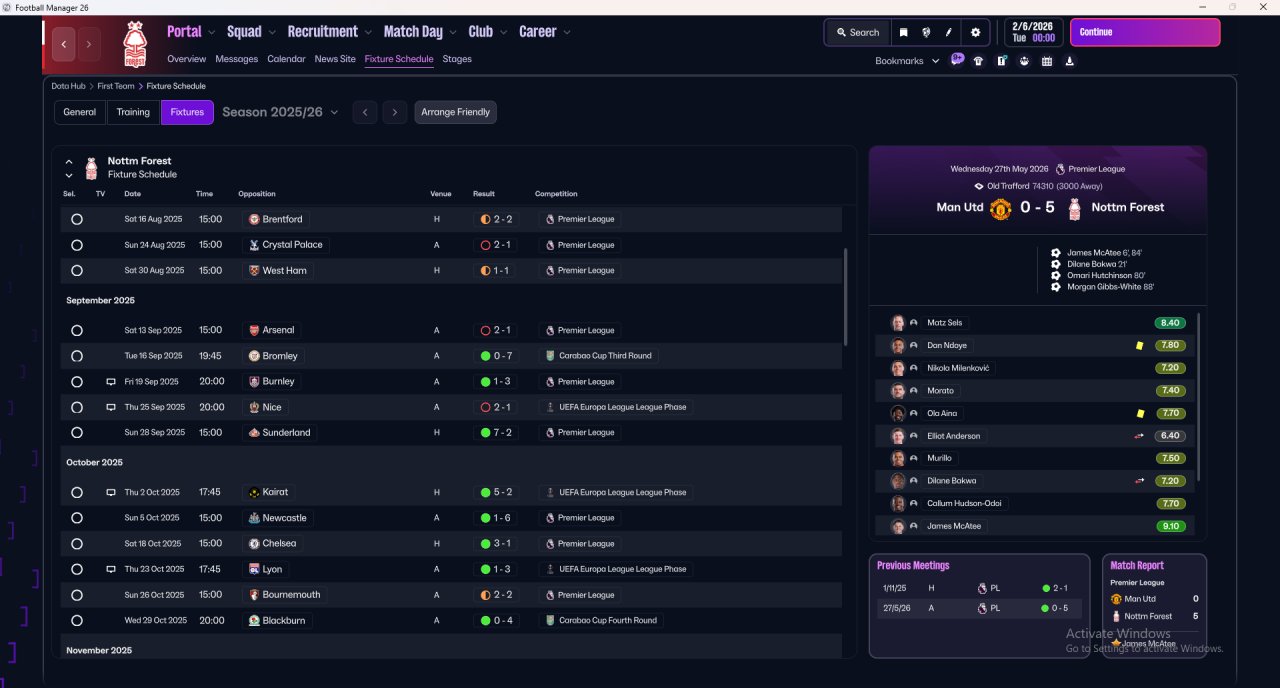Click the player ratings list scrollbar
Image resolution: width=1280 pixels, height=688 pixels.
[x=1198, y=397]
